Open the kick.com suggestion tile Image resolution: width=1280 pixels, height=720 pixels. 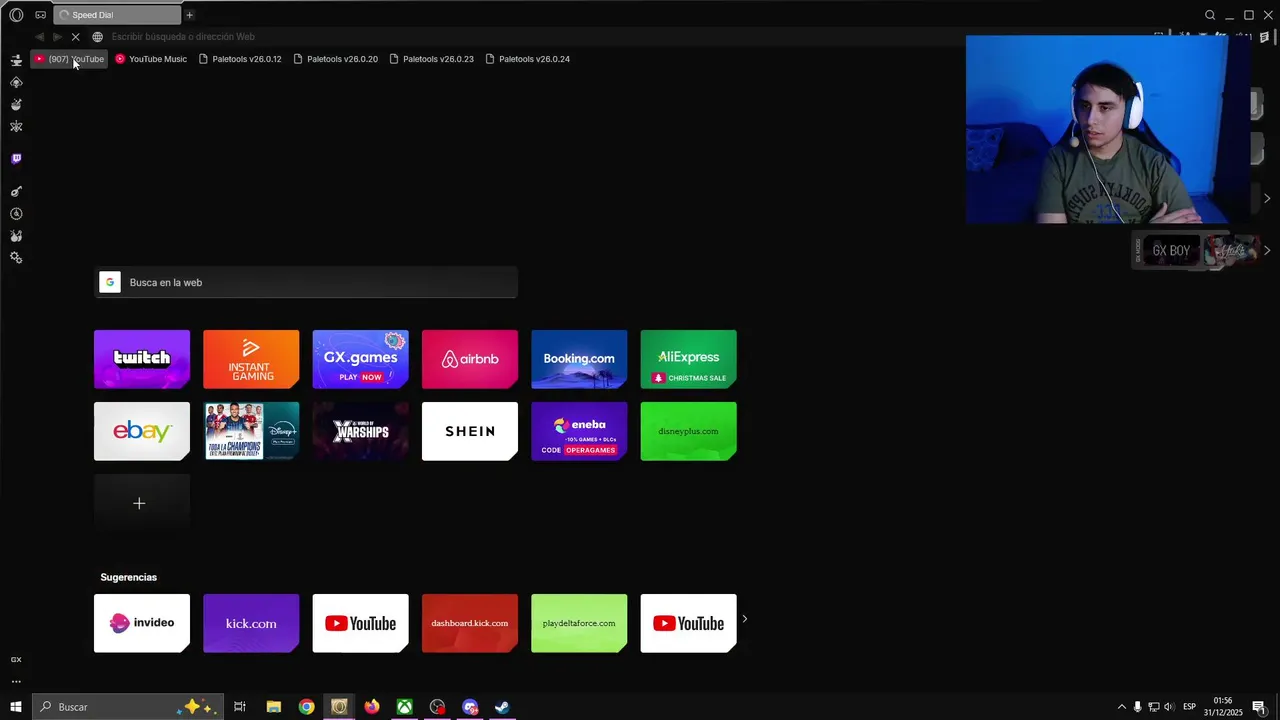click(251, 623)
